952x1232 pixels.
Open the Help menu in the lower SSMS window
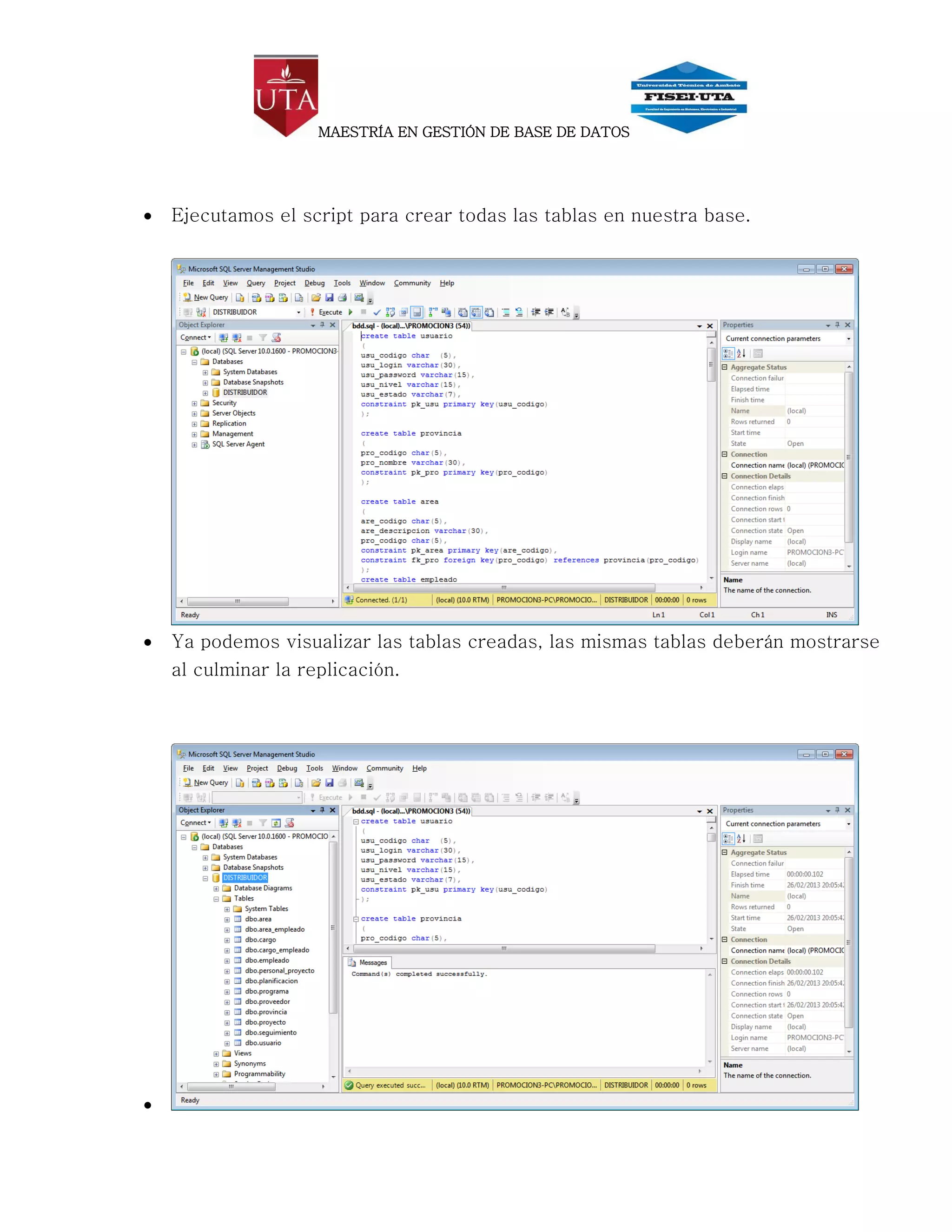tap(419, 768)
